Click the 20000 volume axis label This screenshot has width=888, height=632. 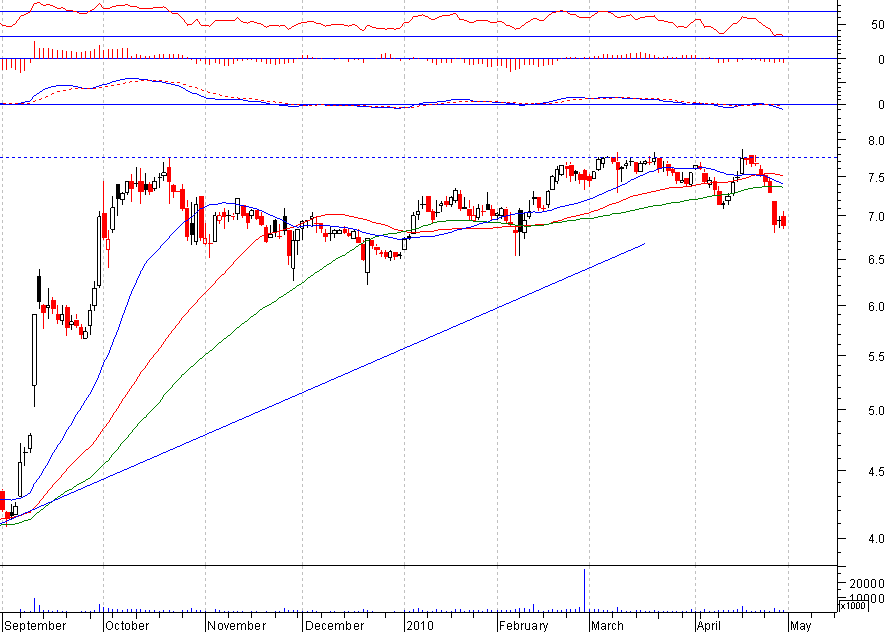click(x=866, y=583)
